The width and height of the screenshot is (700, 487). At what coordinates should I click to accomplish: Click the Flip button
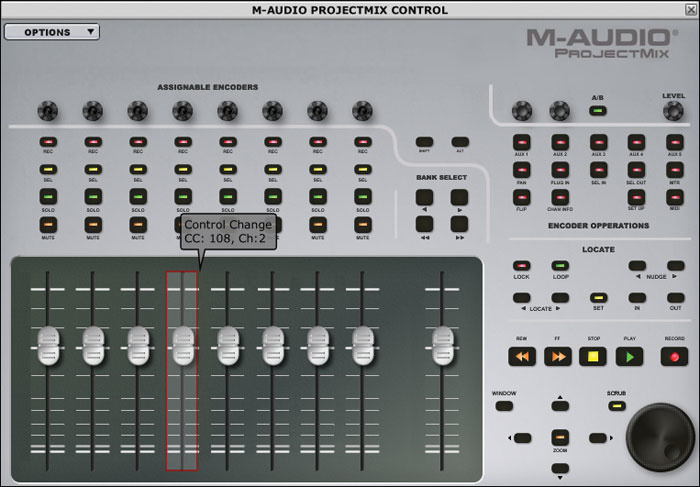(521, 197)
